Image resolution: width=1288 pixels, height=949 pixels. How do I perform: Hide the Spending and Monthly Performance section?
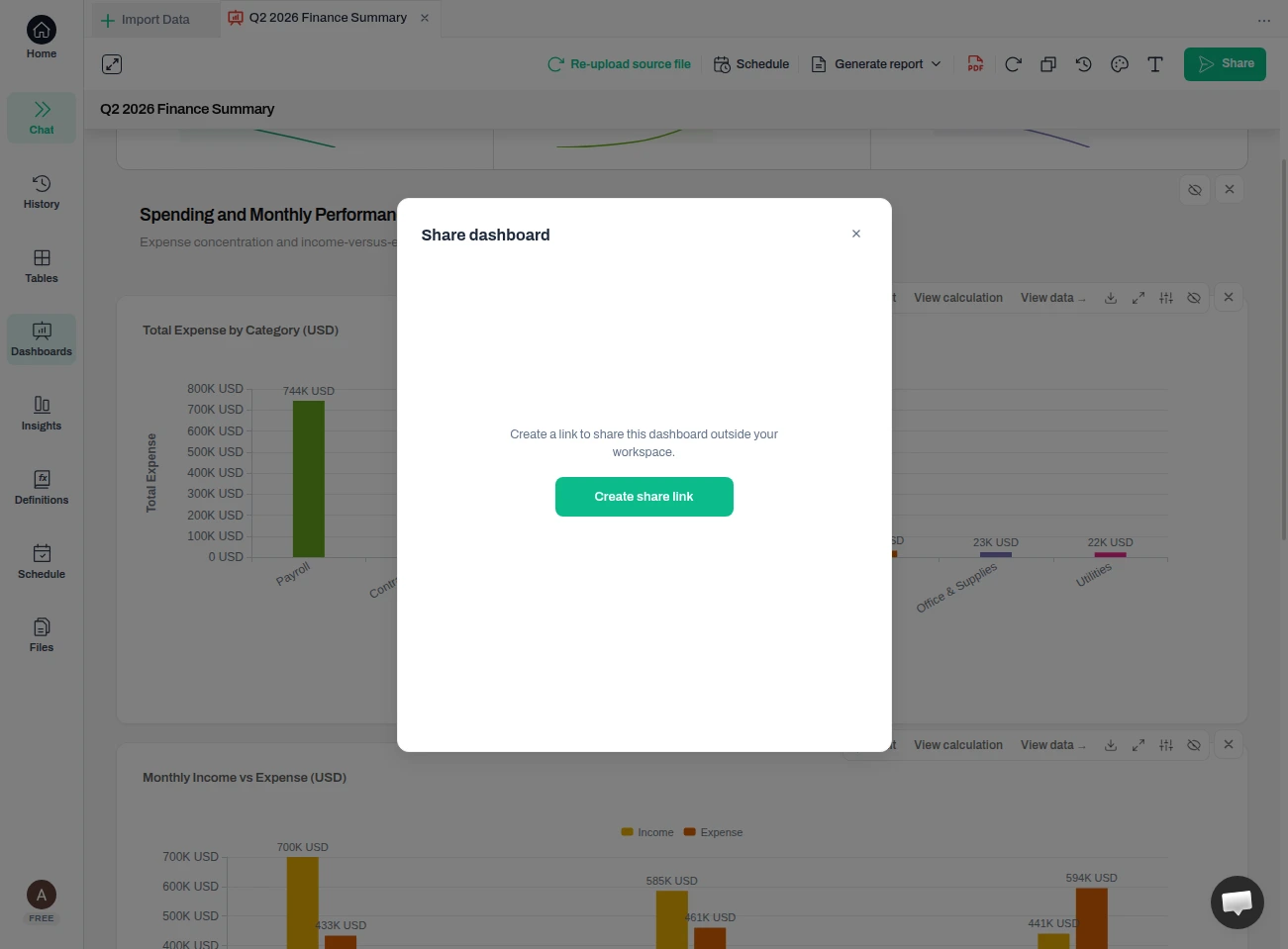[x=1195, y=189]
